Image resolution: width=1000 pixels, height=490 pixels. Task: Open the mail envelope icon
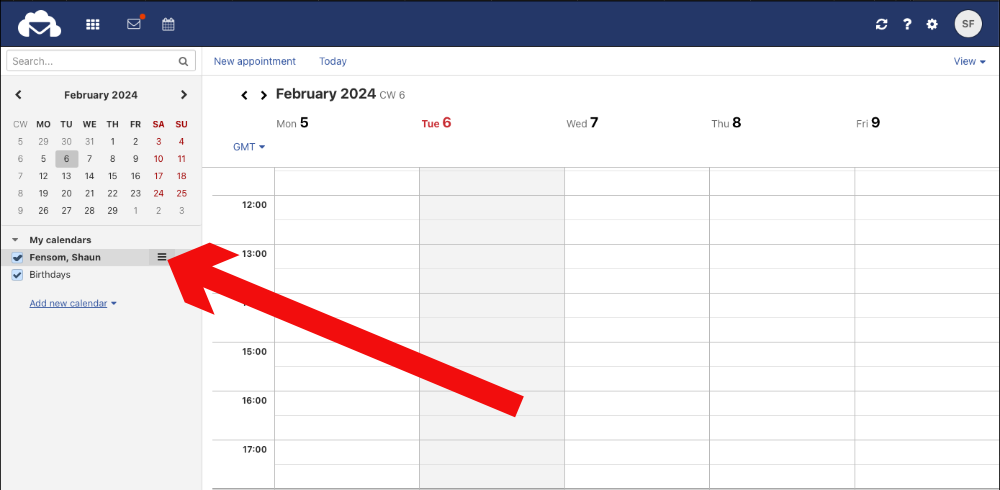(x=135, y=24)
